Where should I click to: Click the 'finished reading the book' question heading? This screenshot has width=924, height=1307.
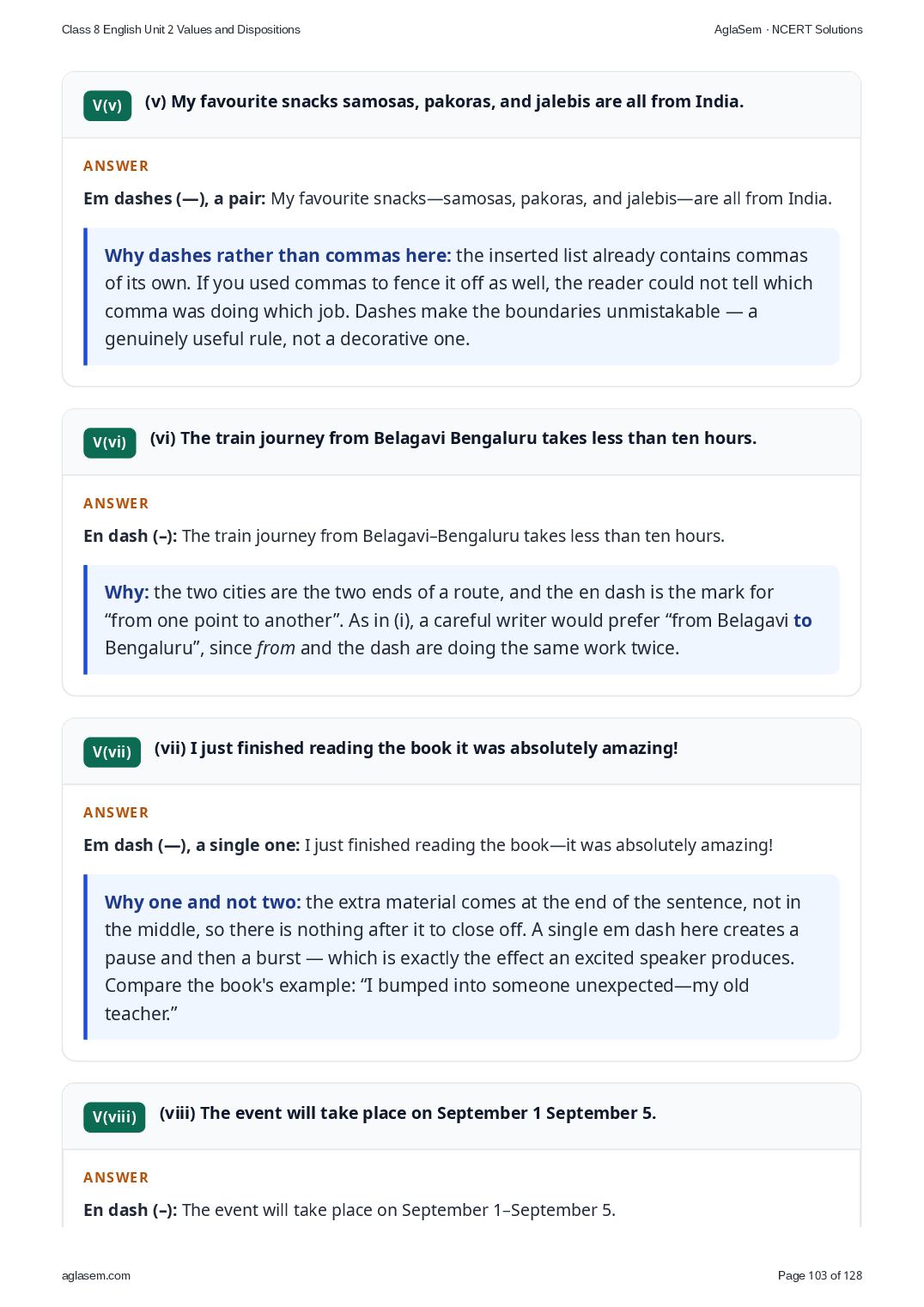coord(416,748)
